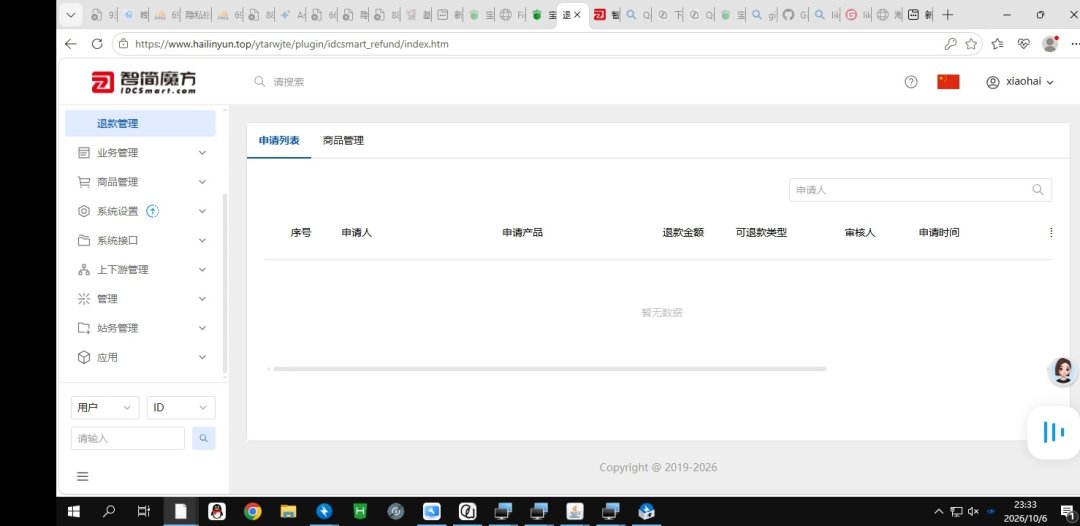Show hidden tray icons chevron
This screenshot has height=526, width=1080.
pyautogui.click(x=938, y=512)
